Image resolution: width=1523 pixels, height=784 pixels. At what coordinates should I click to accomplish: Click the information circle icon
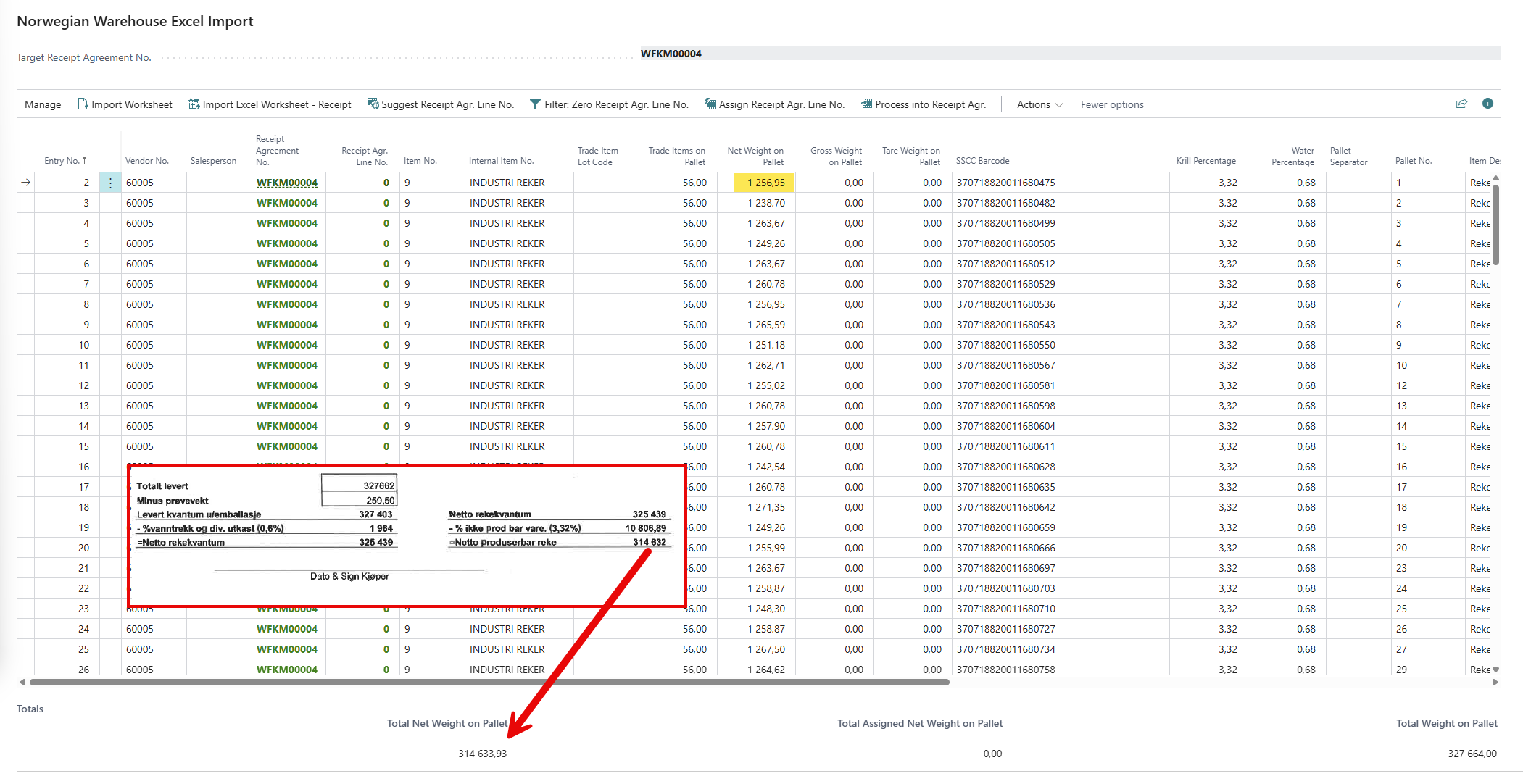(1487, 104)
